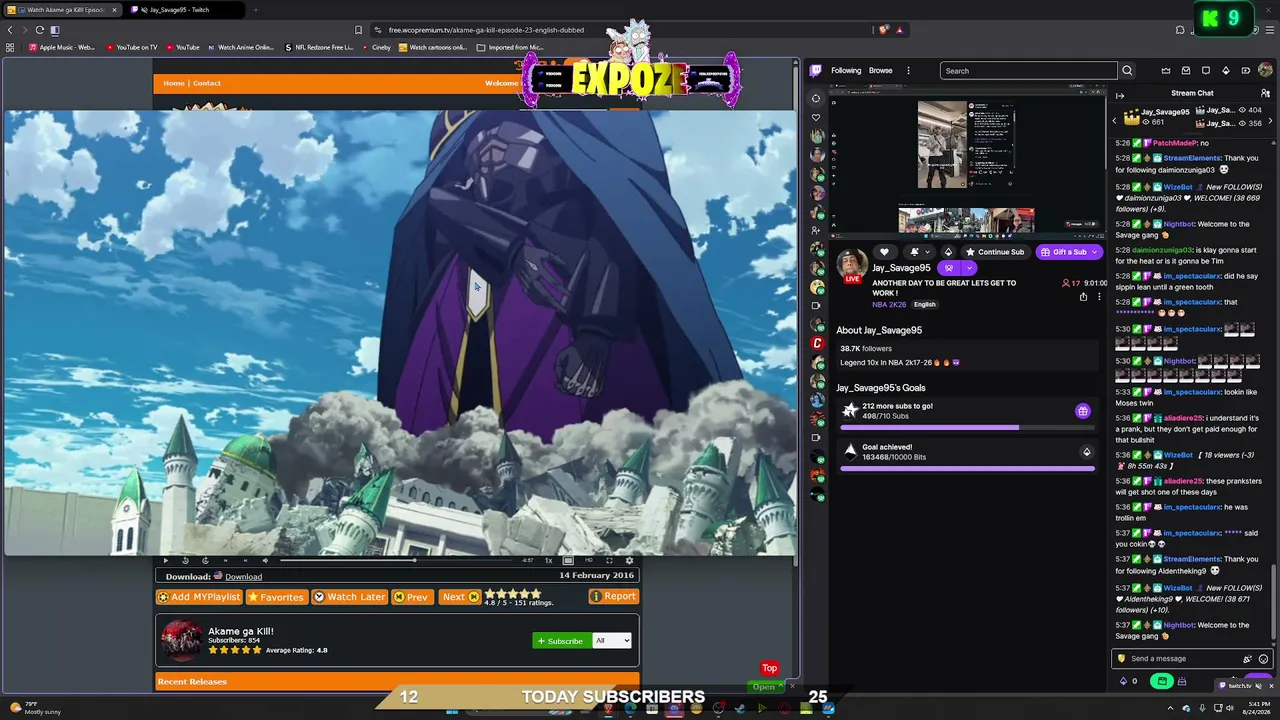The height and width of the screenshot is (720, 1280).
Task: Open the three-dot menu beside Browse
Action: pyautogui.click(x=908, y=71)
